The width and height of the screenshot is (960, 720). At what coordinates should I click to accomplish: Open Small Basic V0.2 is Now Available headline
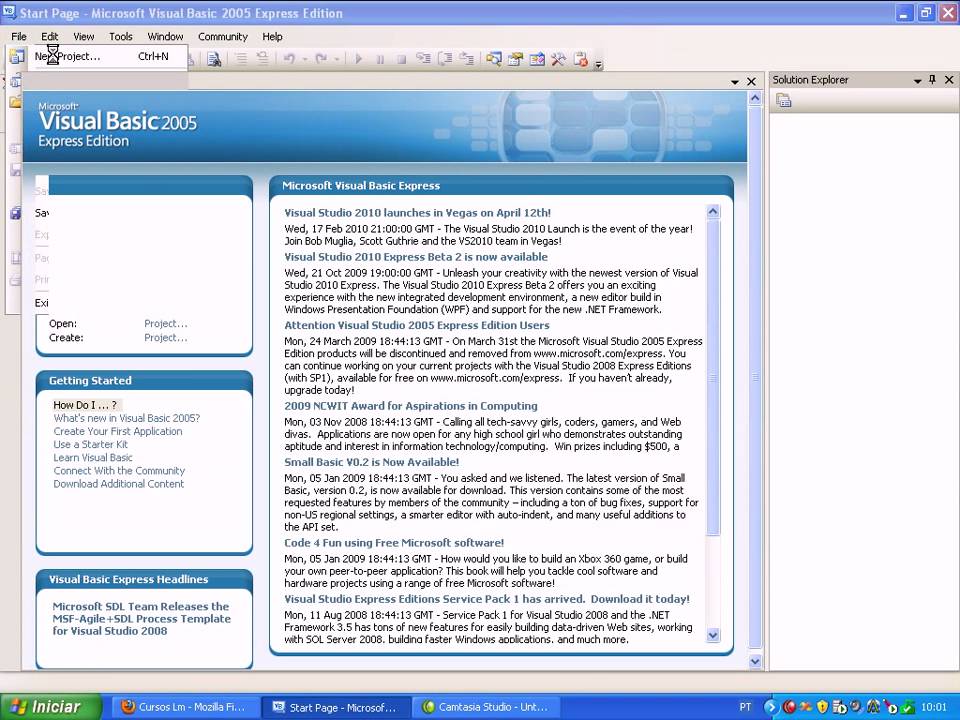coord(372,462)
